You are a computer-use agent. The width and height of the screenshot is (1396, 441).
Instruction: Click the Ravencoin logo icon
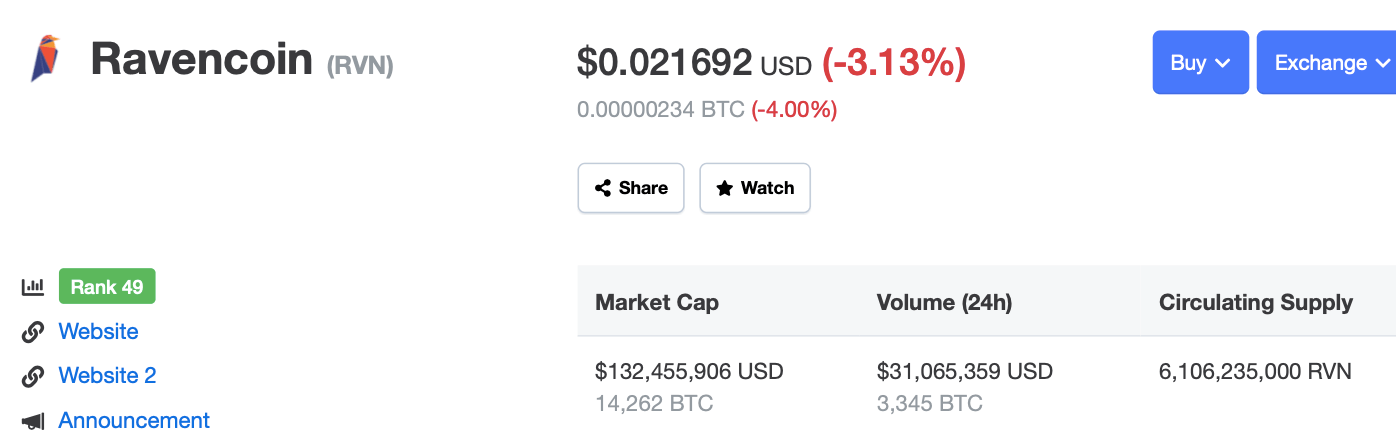(45, 58)
